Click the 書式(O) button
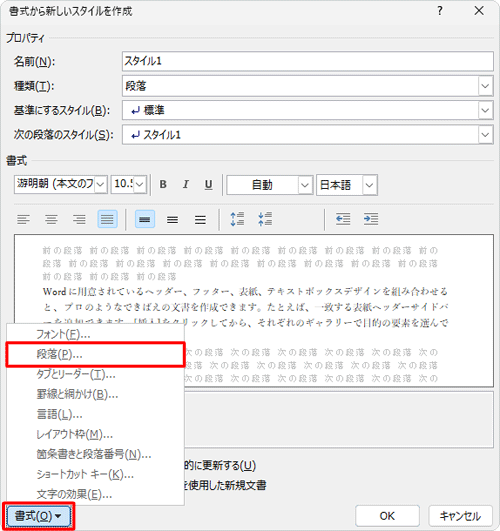 click(38, 516)
